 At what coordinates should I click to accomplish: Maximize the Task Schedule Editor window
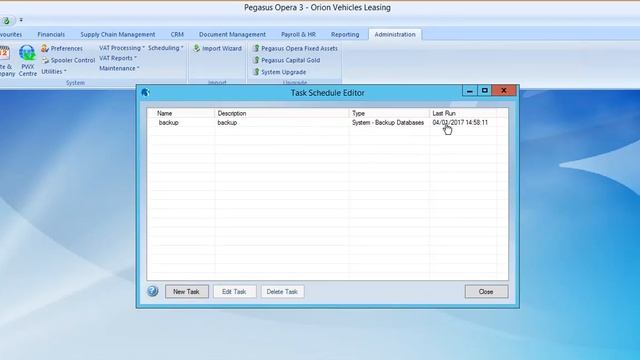pyautogui.click(x=484, y=91)
